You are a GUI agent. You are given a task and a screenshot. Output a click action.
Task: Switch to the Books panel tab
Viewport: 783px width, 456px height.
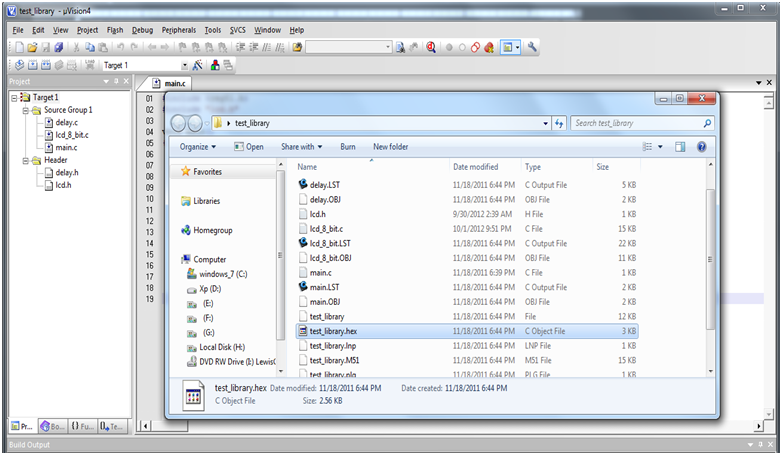52,426
